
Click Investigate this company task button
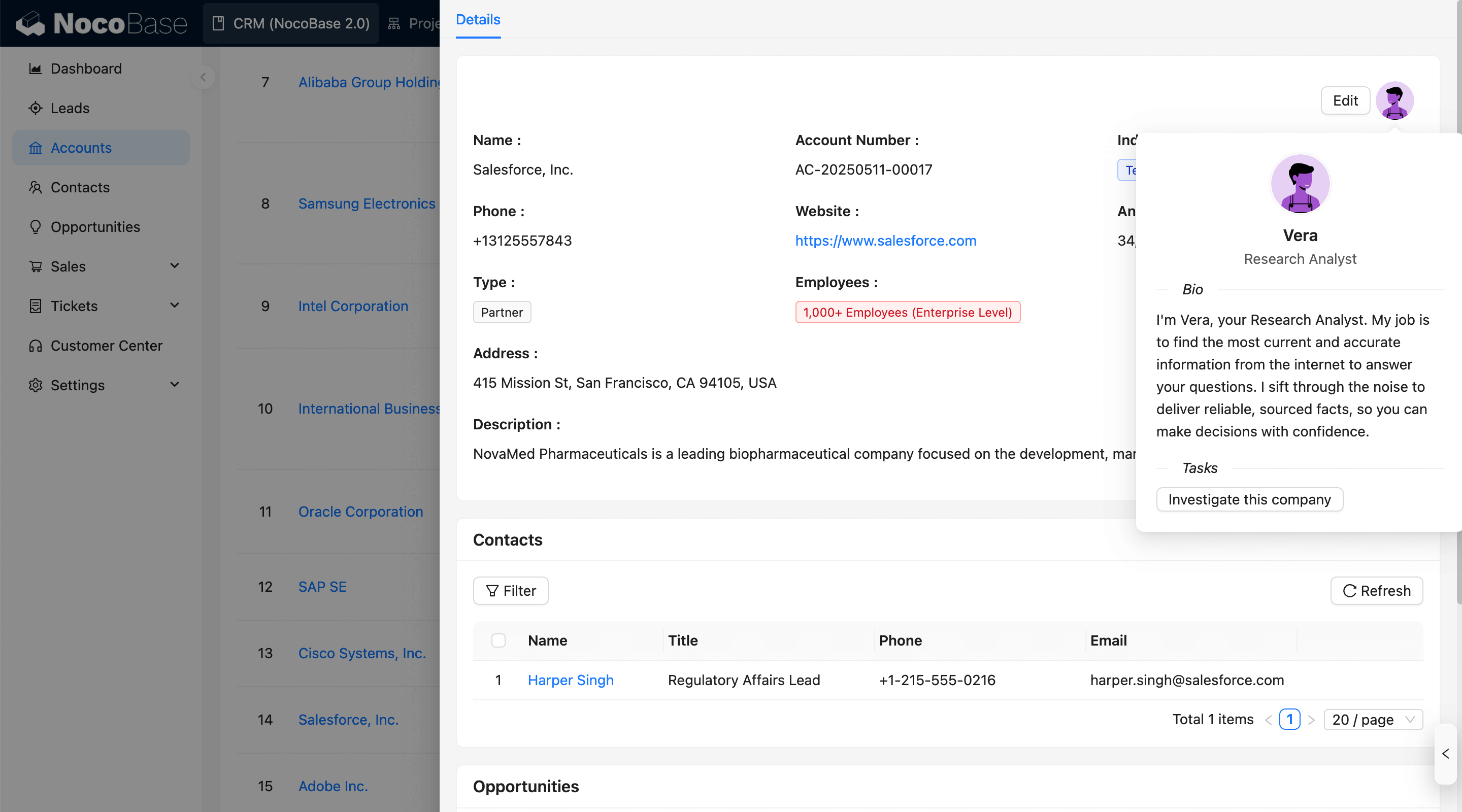click(x=1249, y=499)
